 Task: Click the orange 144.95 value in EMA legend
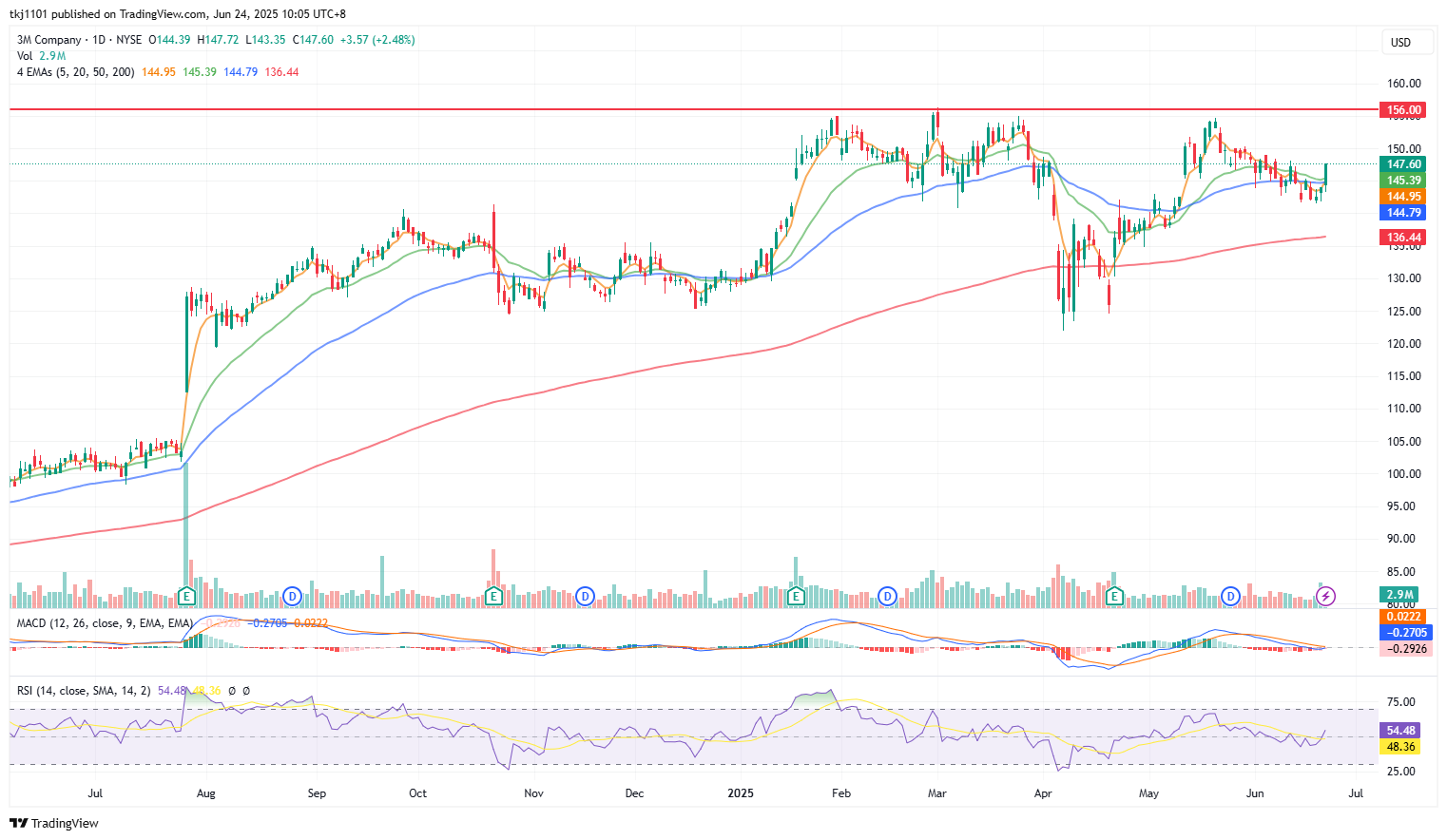[x=159, y=72]
